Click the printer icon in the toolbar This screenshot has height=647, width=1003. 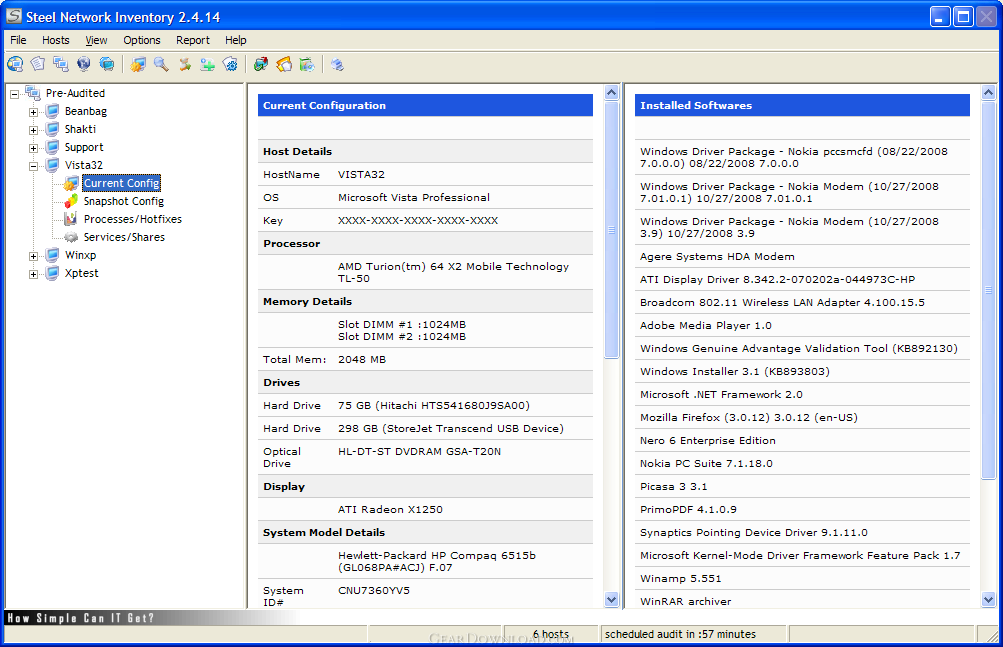[337, 64]
